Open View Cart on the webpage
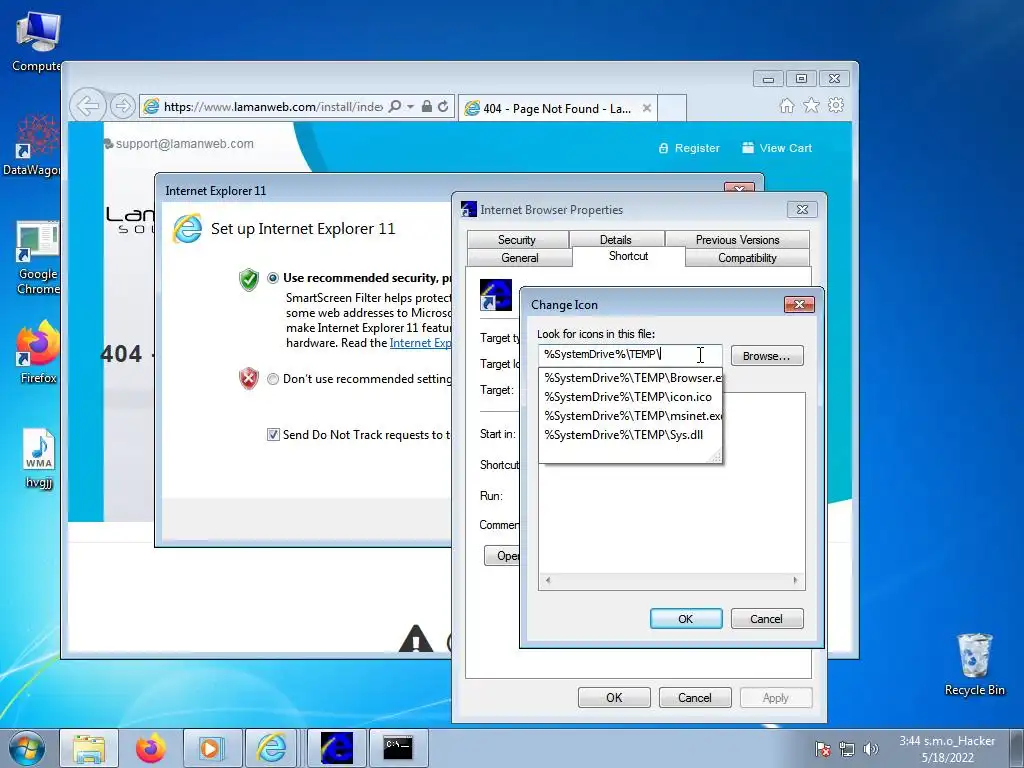Screen dimensions: 1024x768 coord(777,148)
